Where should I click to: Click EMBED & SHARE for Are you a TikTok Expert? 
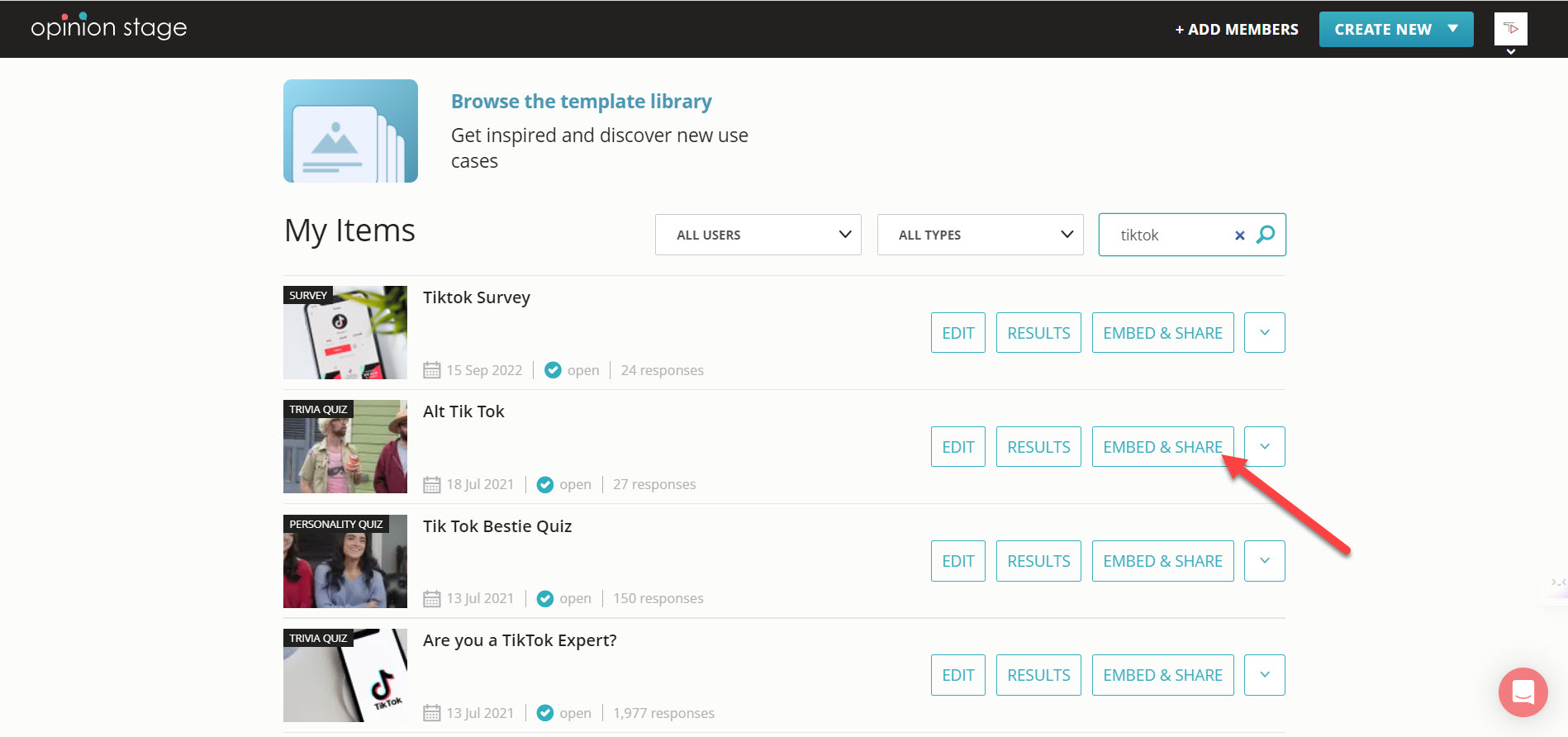pyautogui.click(x=1162, y=674)
